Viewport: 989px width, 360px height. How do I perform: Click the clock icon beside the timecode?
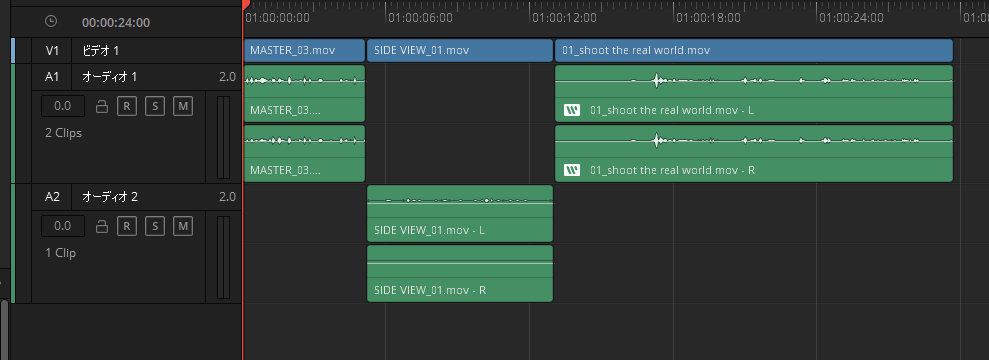pos(51,21)
